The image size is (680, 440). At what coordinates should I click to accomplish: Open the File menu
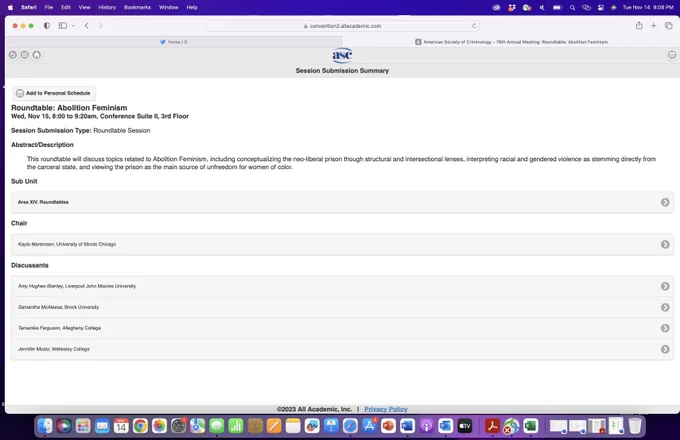tap(49, 7)
